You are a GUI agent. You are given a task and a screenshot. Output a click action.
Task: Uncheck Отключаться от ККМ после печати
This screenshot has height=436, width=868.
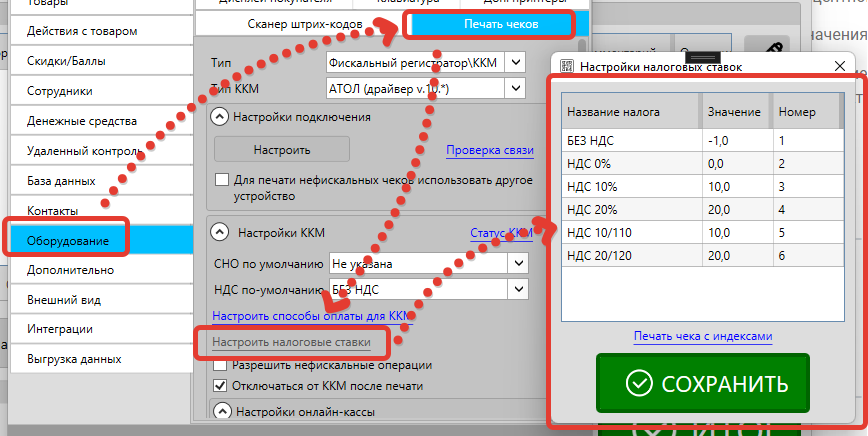(x=220, y=385)
